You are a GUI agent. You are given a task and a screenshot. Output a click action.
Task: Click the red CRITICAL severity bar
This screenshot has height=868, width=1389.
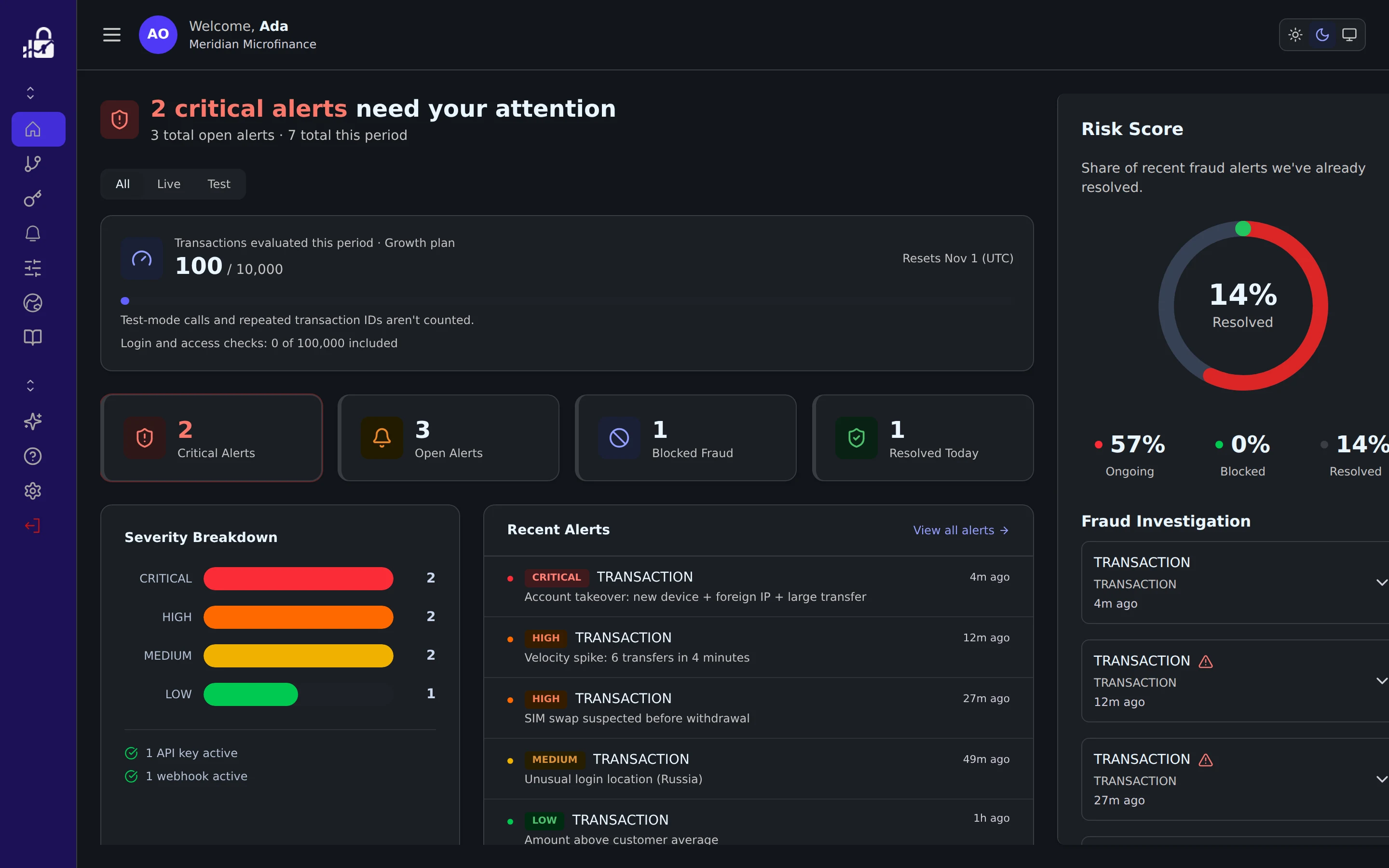tap(299, 579)
